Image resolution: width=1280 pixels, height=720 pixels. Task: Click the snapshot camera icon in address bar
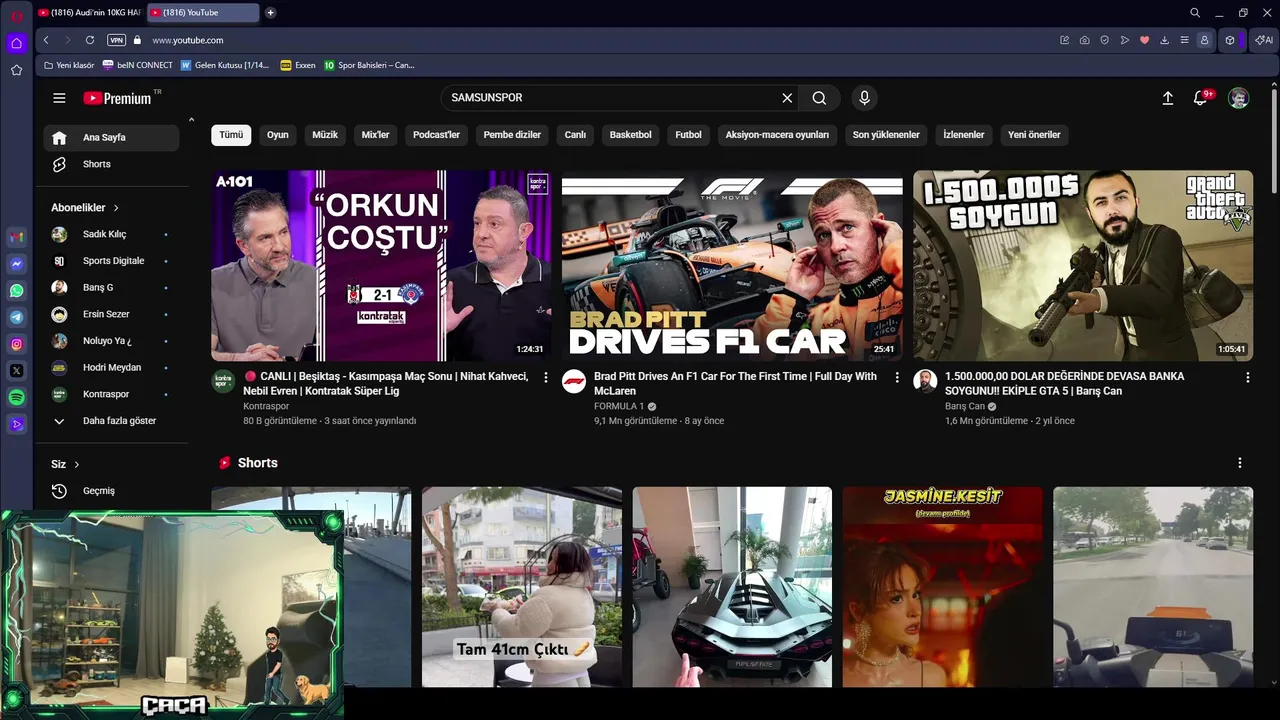click(x=1085, y=40)
